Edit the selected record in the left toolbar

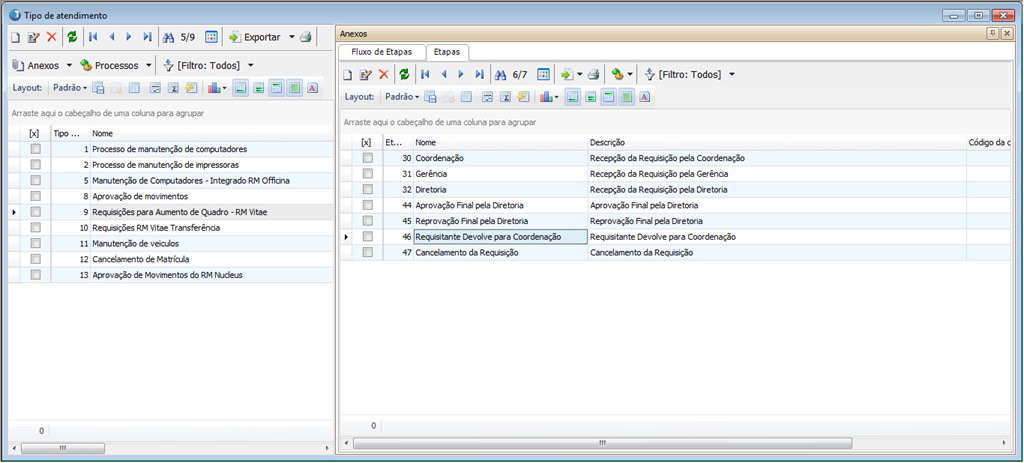click(x=34, y=37)
